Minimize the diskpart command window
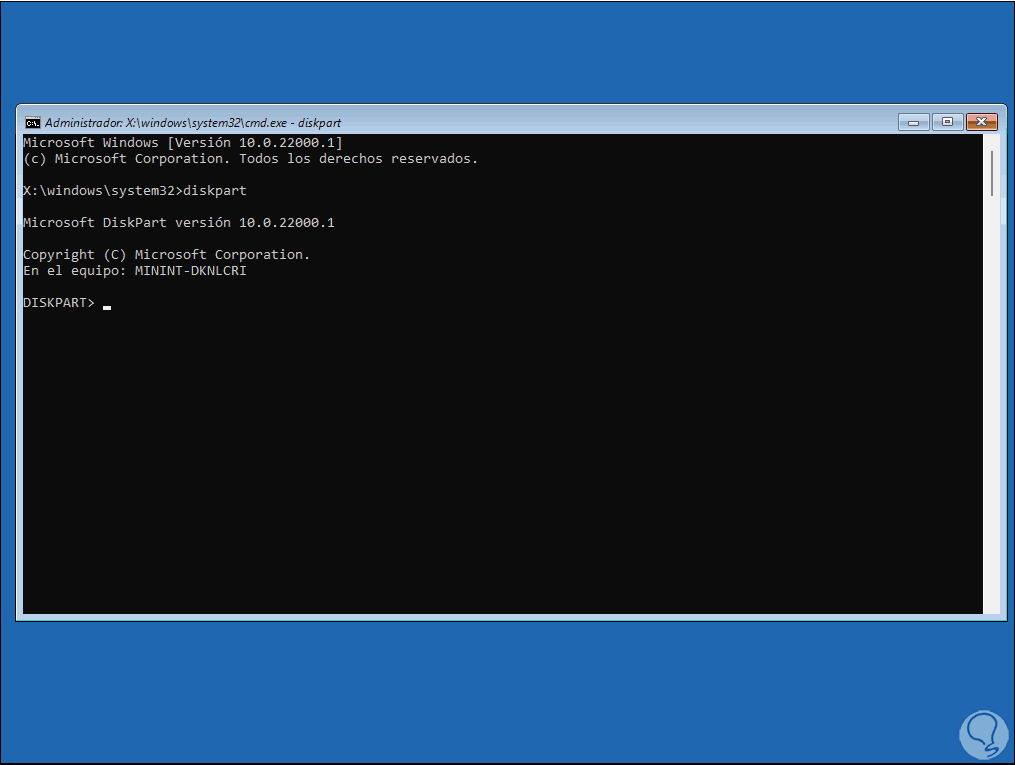Viewport: 1015px width, 765px height. [913, 122]
